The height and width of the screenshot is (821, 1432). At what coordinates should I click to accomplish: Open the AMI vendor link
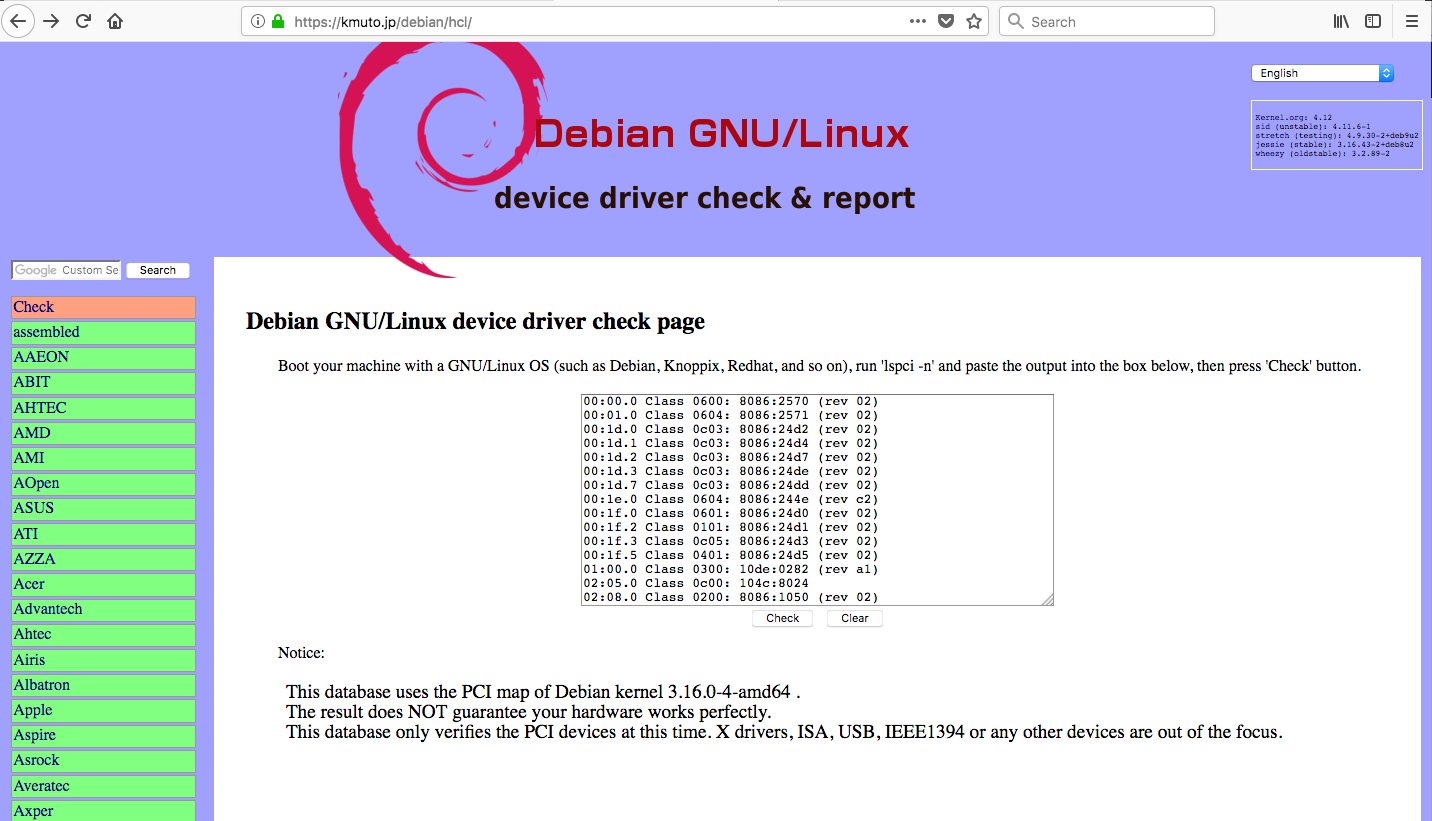click(103, 458)
